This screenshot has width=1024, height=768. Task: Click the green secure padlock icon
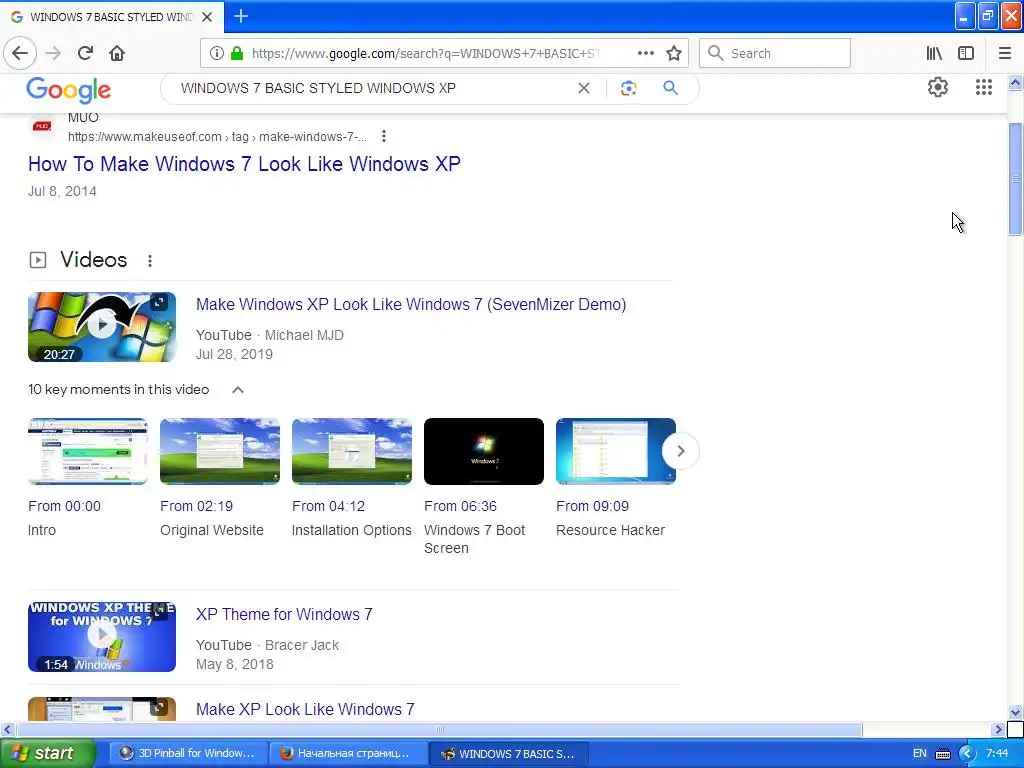(x=237, y=54)
